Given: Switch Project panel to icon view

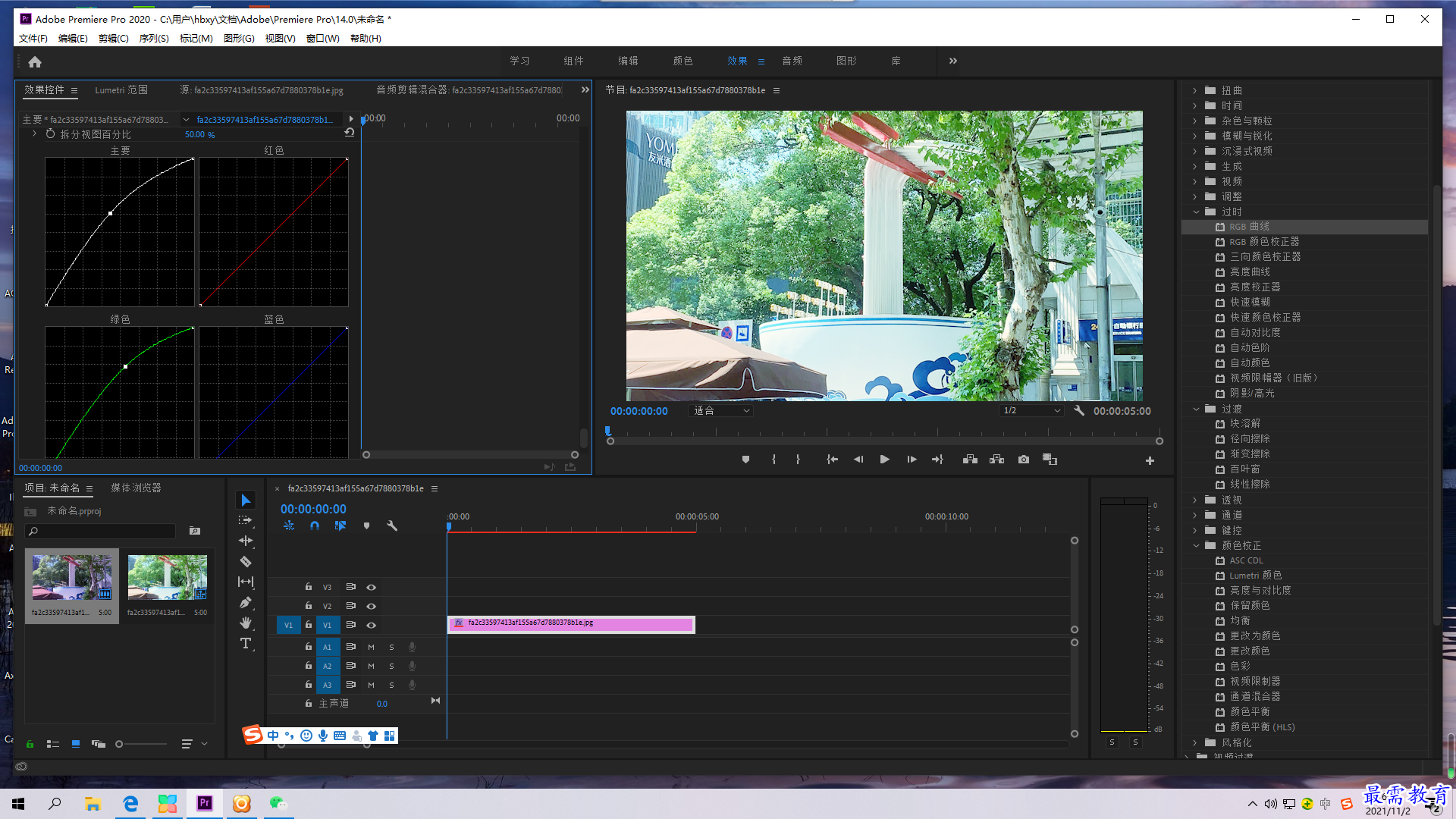Looking at the screenshot, I should 76,744.
